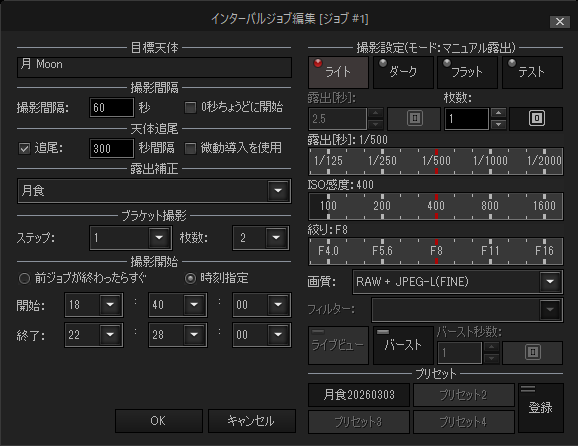Set shutter speed slider to 1/1000

tap(490, 161)
